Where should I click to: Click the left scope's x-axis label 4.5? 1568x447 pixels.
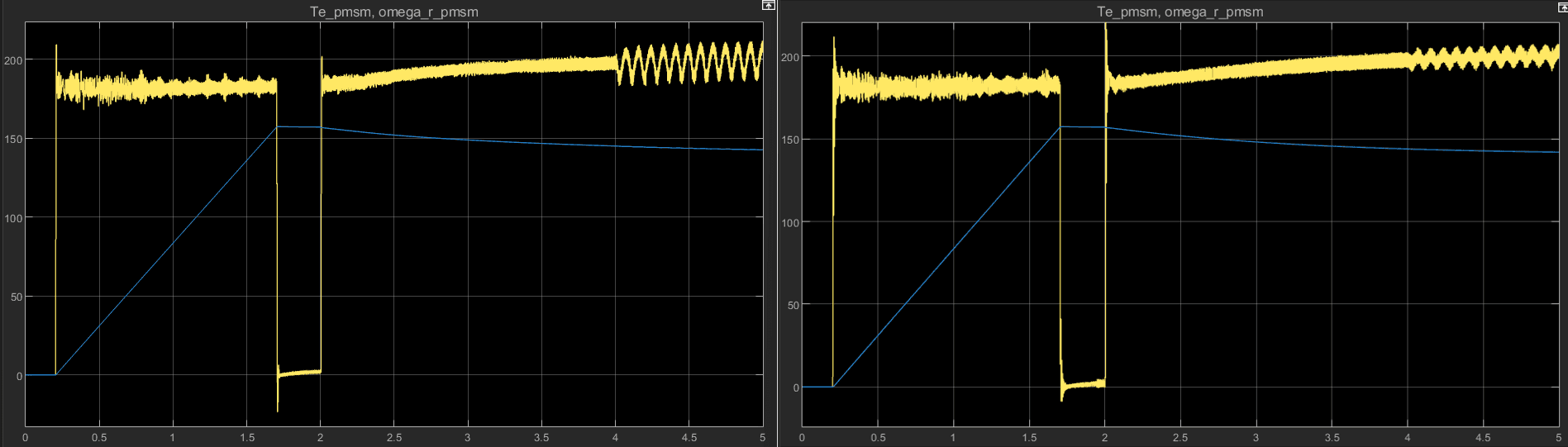(x=689, y=437)
